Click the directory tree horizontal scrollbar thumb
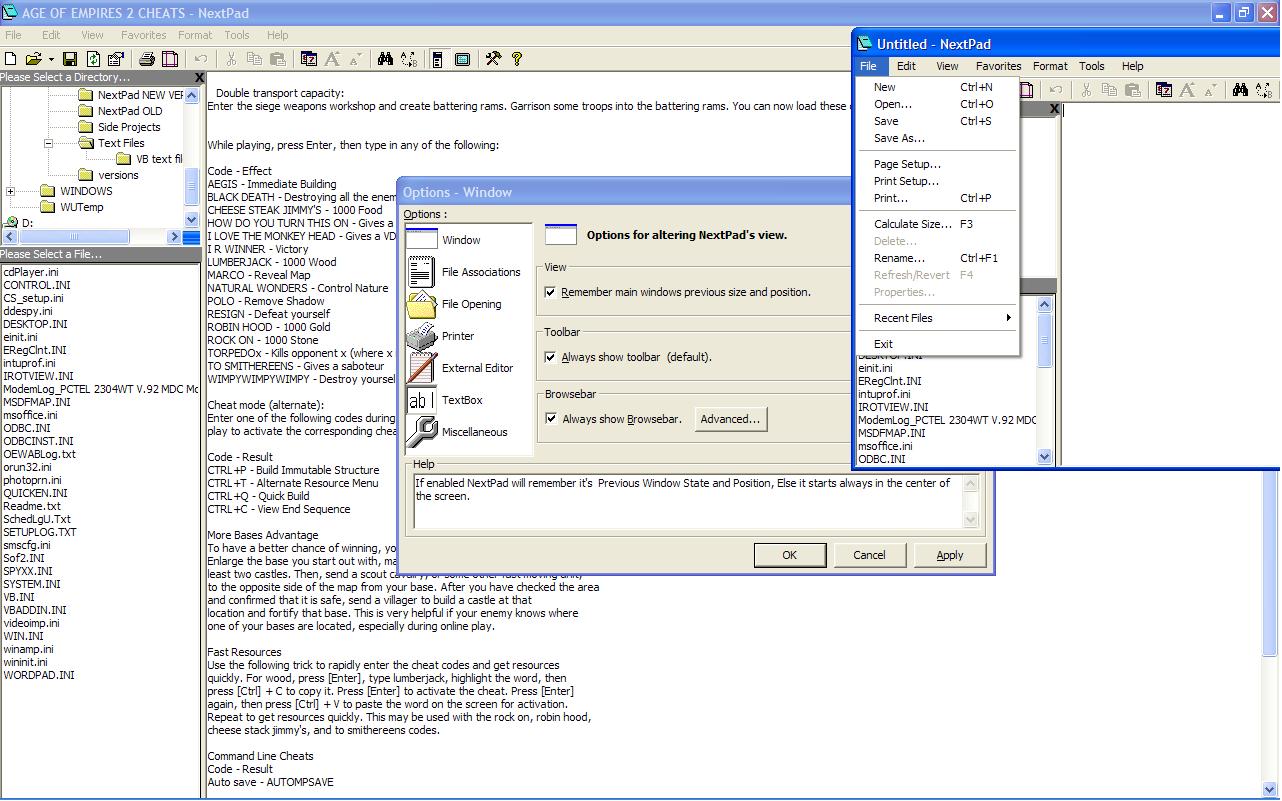Image resolution: width=1282 pixels, height=801 pixels. (x=72, y=237)
